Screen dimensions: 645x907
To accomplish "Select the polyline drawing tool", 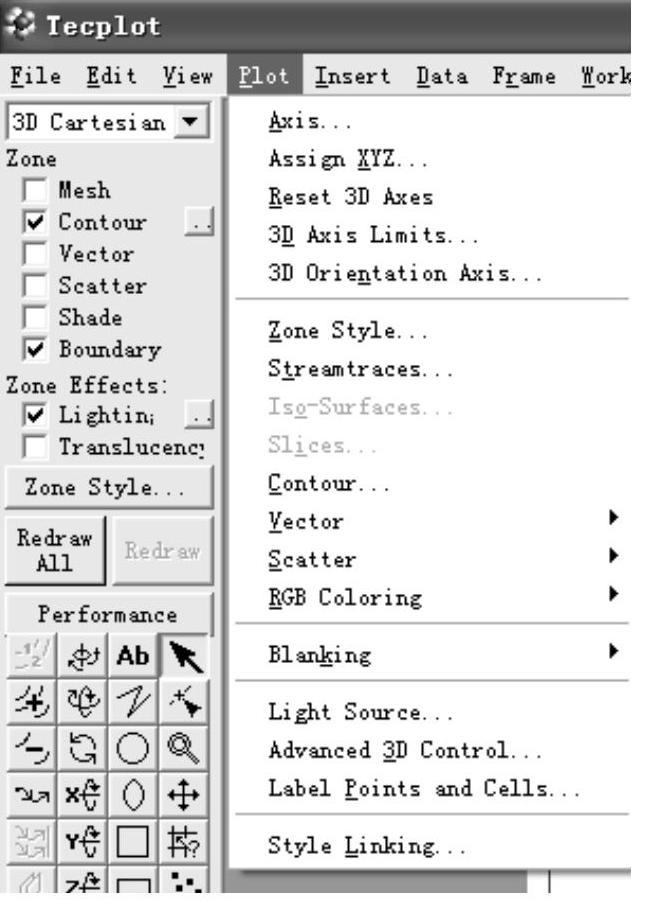I will click(133, 700).
